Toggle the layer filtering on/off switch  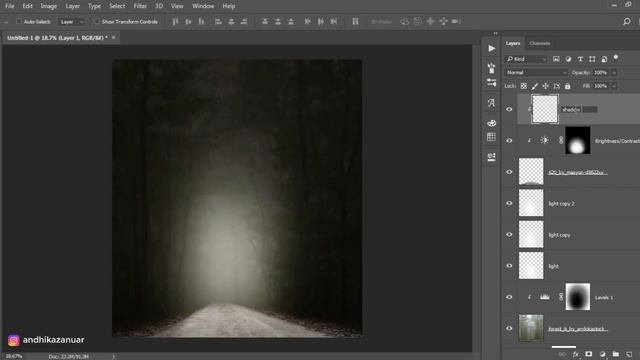(x=616, y=58)
